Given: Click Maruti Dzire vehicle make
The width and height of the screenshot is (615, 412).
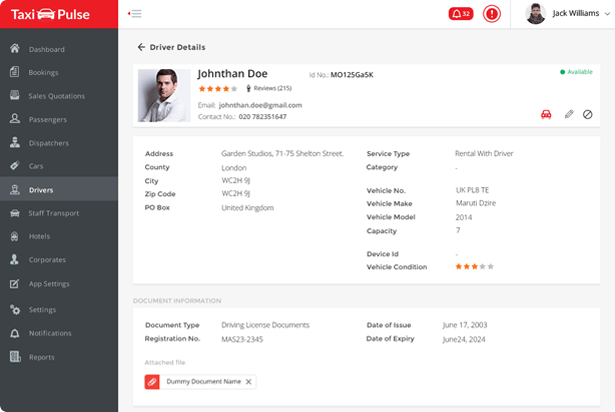Looking at the screenshot, I should (476, 203).
